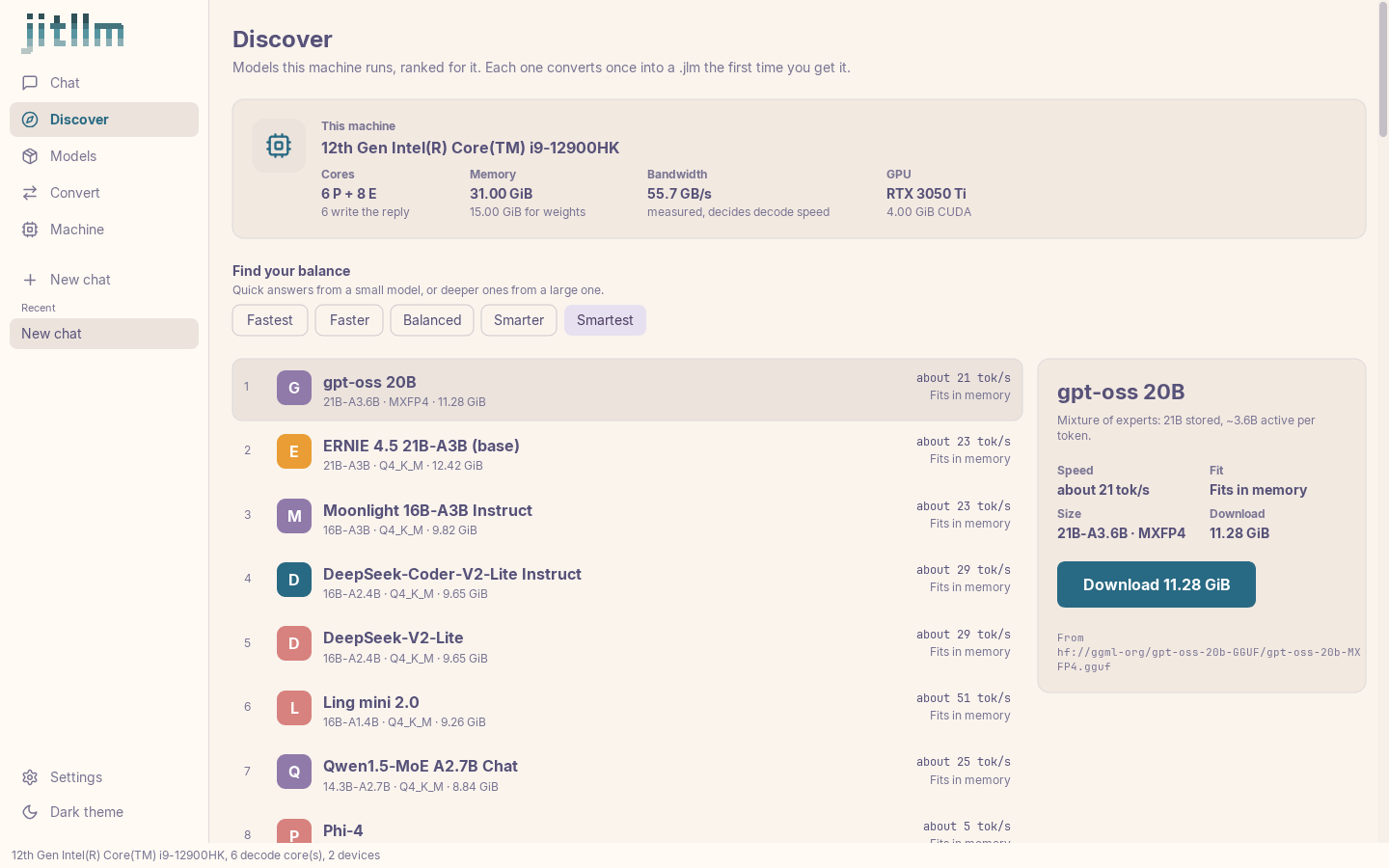Click the 'RTX 3050 Ti' GPU value
The width and height of the screenshot is (1389, 868).
pos(926,194)
